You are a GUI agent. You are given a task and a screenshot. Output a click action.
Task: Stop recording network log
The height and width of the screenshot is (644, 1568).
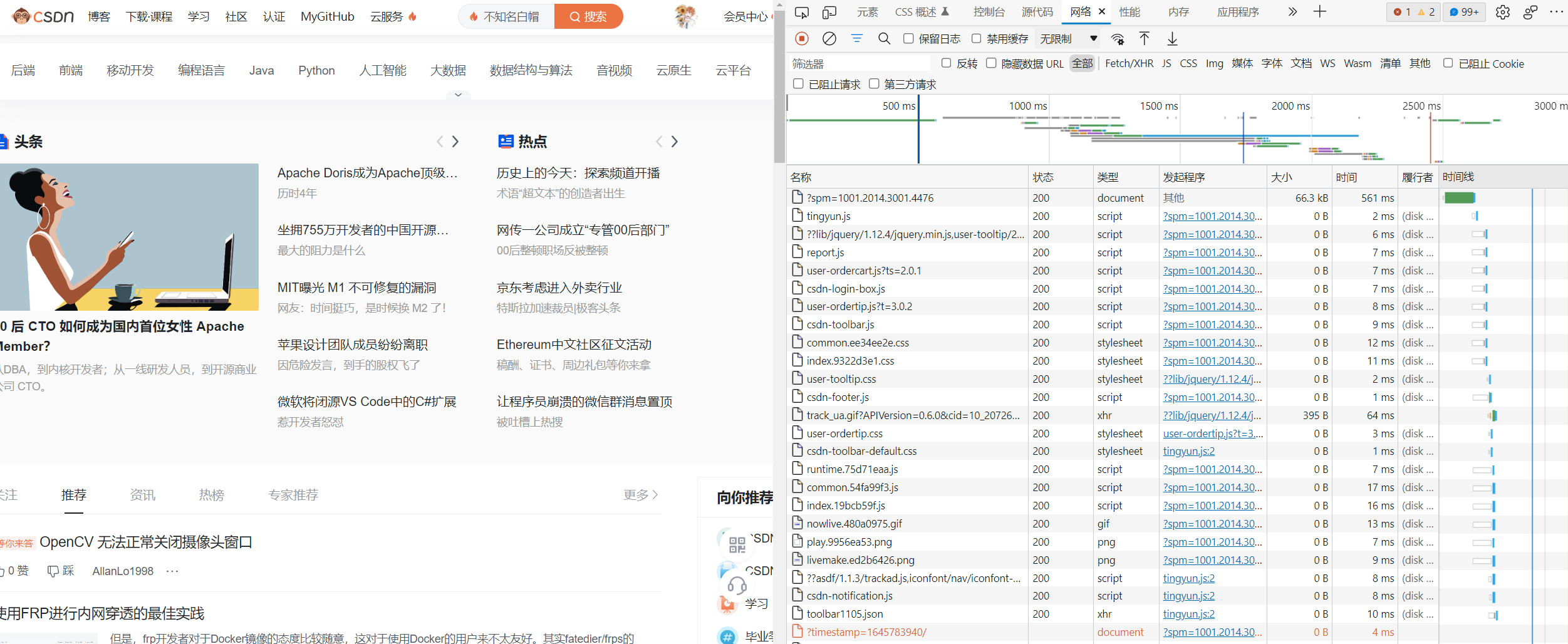coord(802,39)
